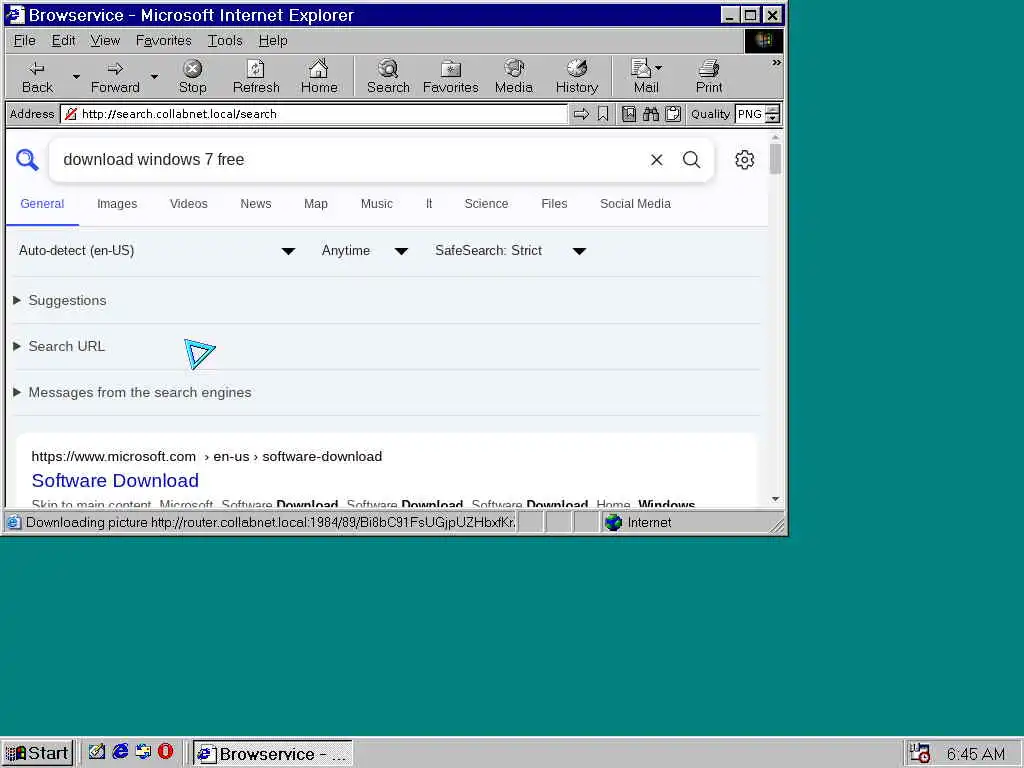Viewport: 1024px width, 768px height.
Task: Open search preferences gear icon
Action: [744, 160]
